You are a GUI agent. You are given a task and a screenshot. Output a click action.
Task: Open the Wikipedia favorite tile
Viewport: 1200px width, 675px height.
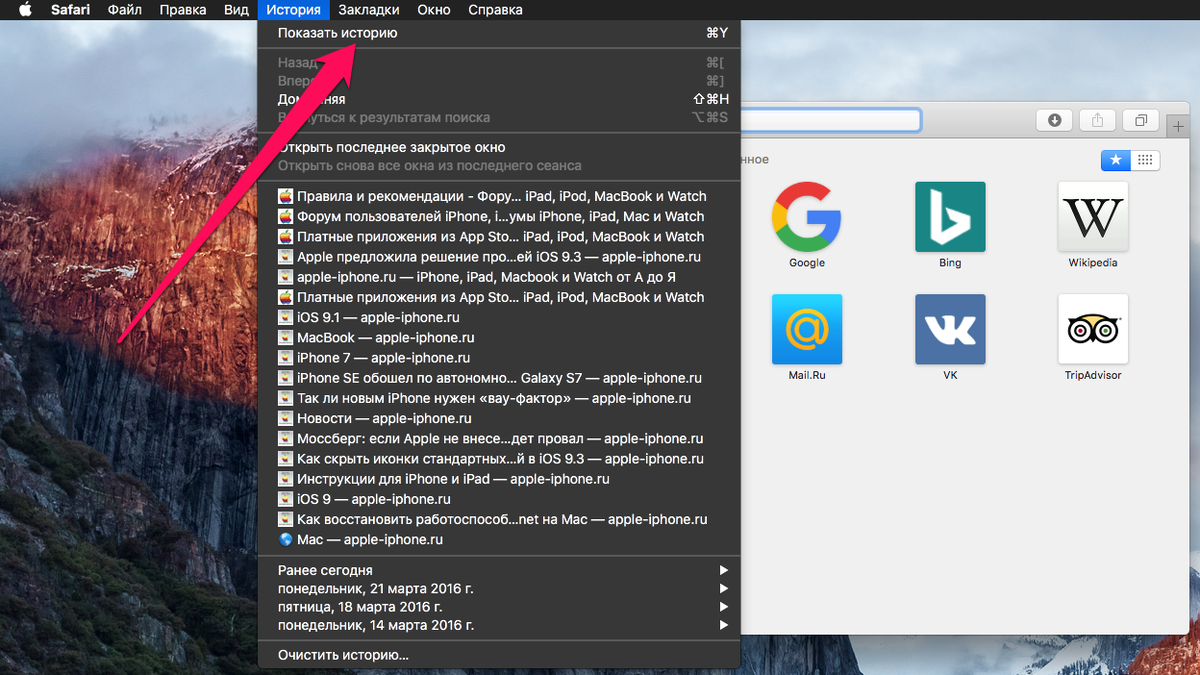pyautogui.click(x=1093, y=216)
